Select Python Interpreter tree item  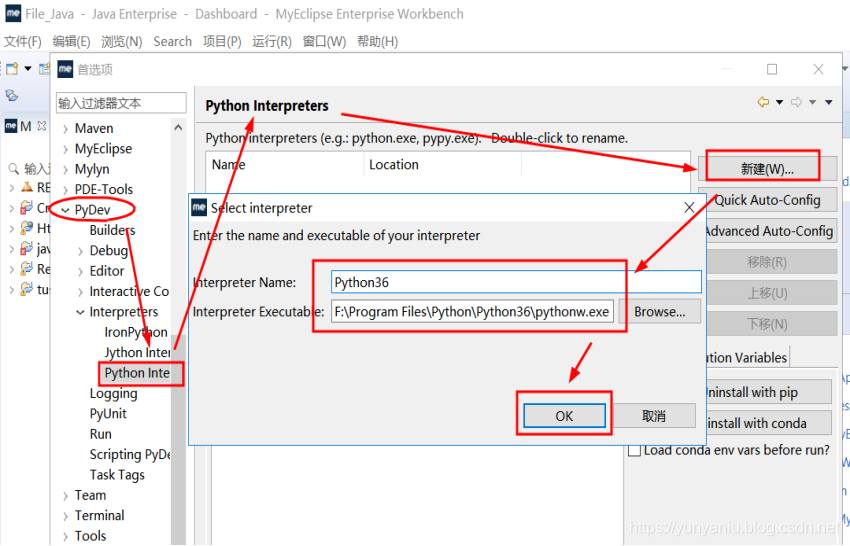[x=137, y=373]
